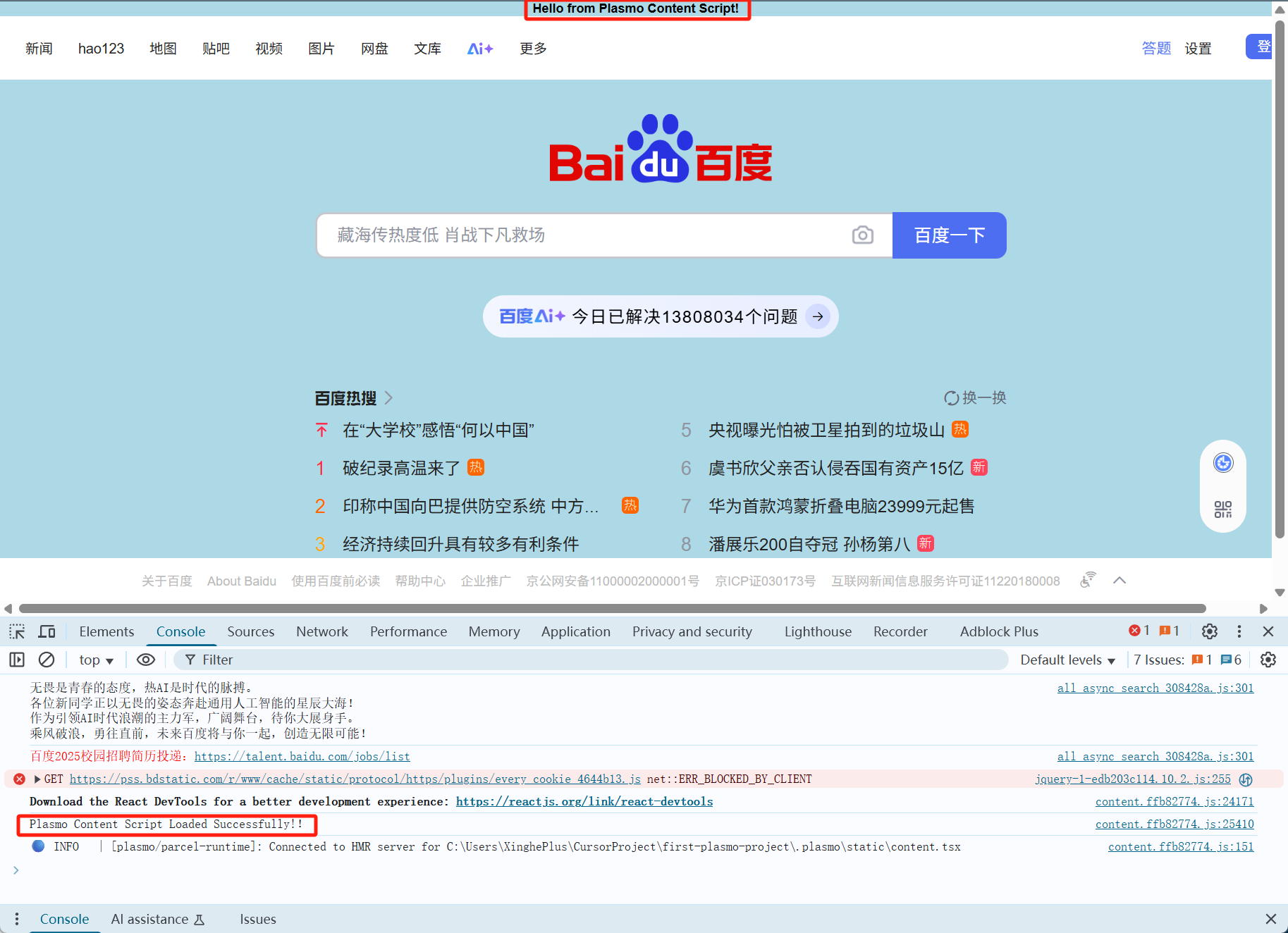Click the console Filter field

coord(591,660)
